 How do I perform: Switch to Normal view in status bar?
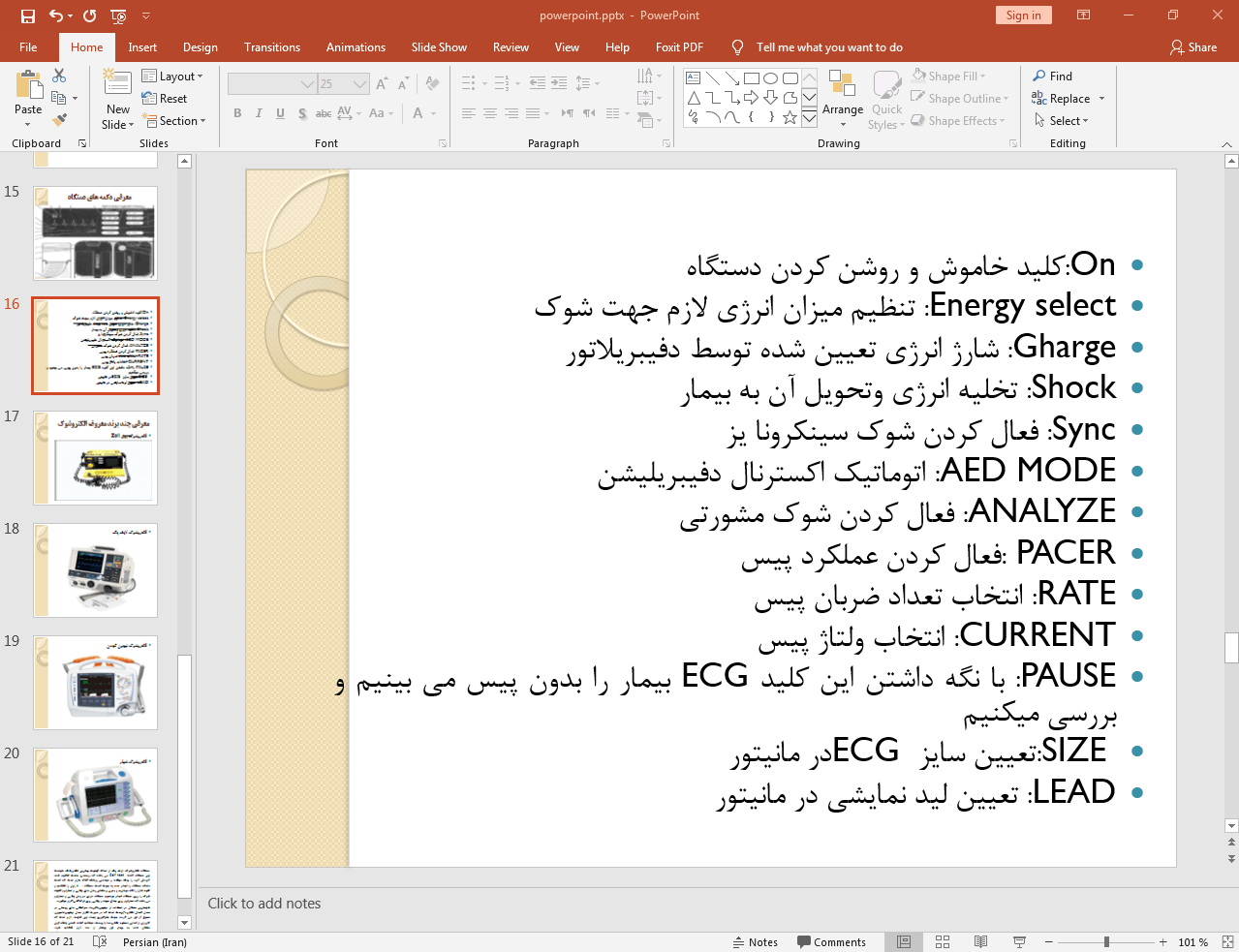click(x=904, y=941)
